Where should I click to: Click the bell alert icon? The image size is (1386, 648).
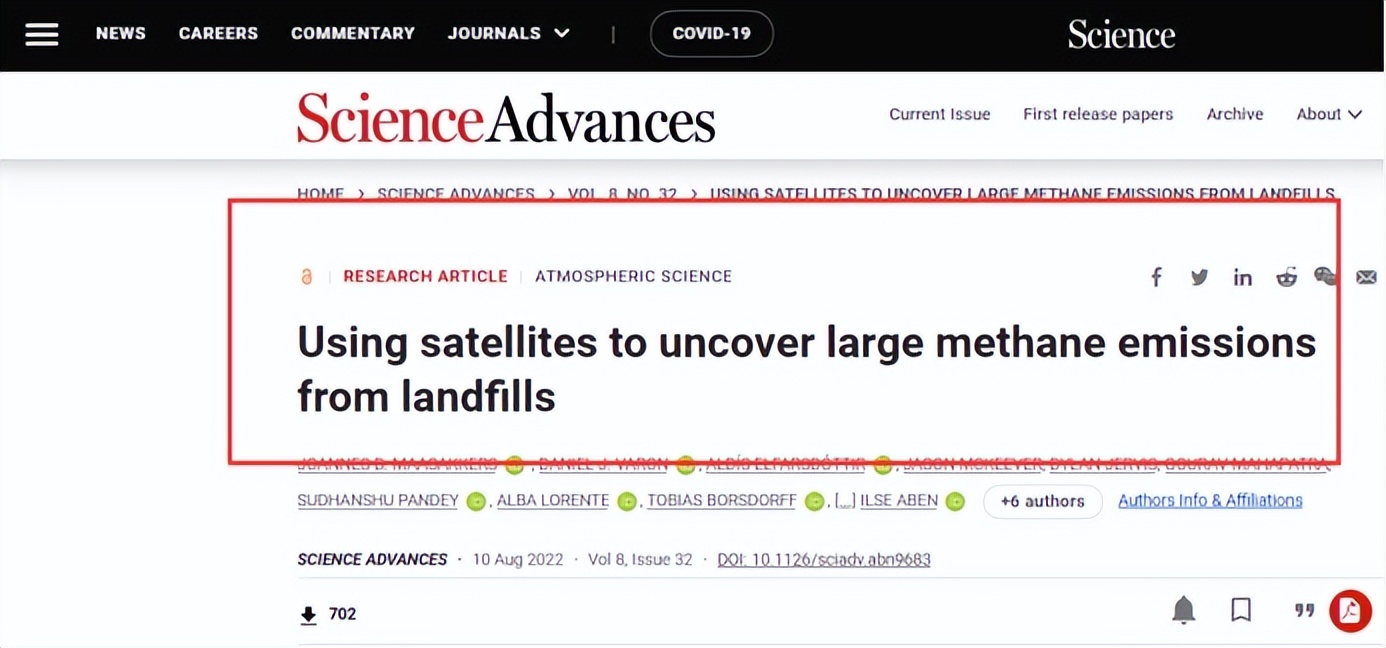[1183, 610]
